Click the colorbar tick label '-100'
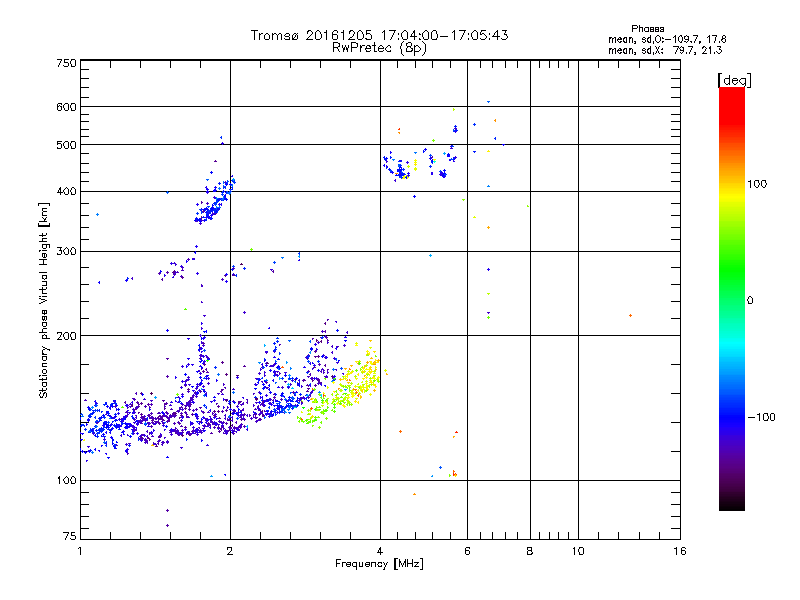This screenshot has width=800, height=600. click(x=762, y=417)
